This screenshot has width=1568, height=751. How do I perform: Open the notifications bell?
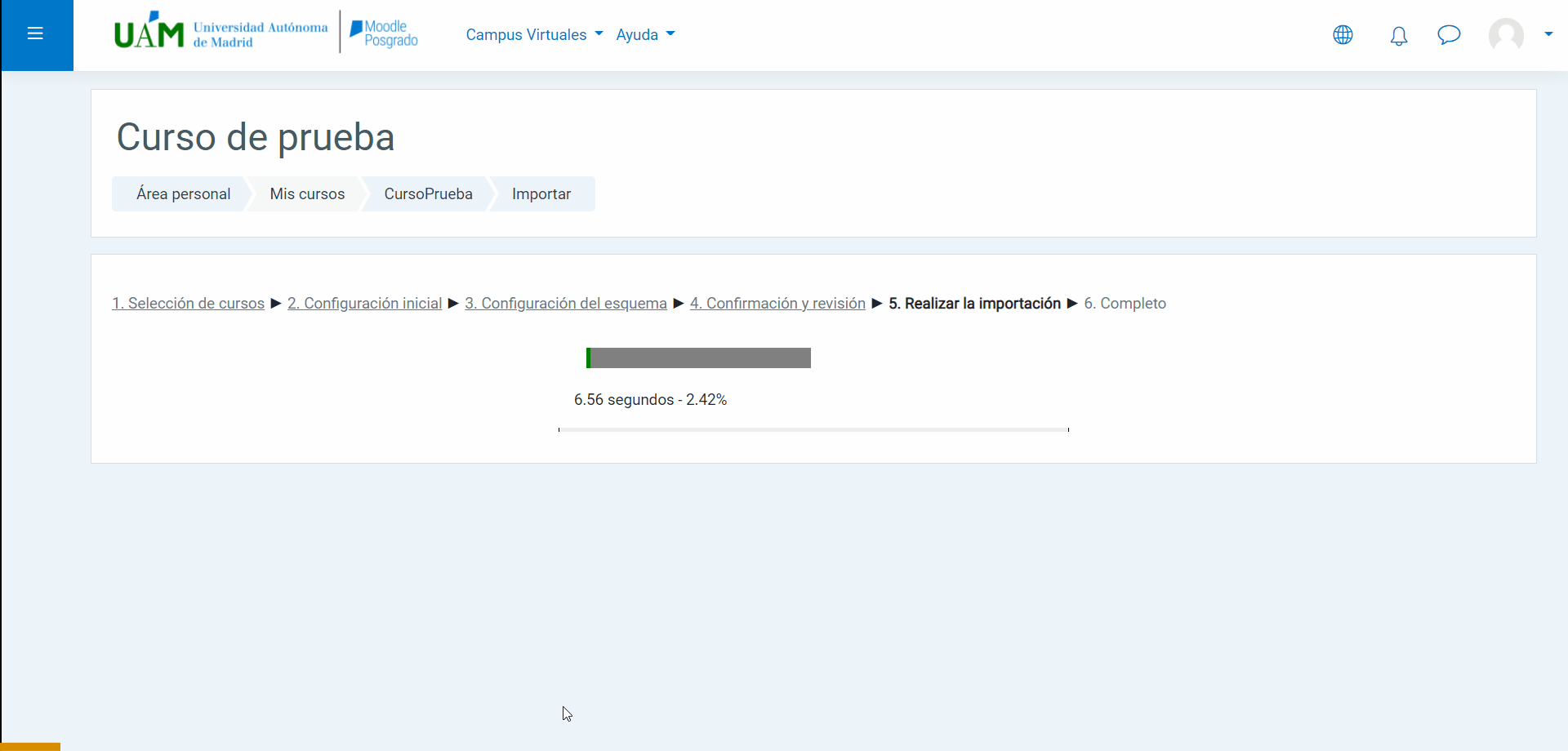pyautogui.click(x=1399, y=36)
